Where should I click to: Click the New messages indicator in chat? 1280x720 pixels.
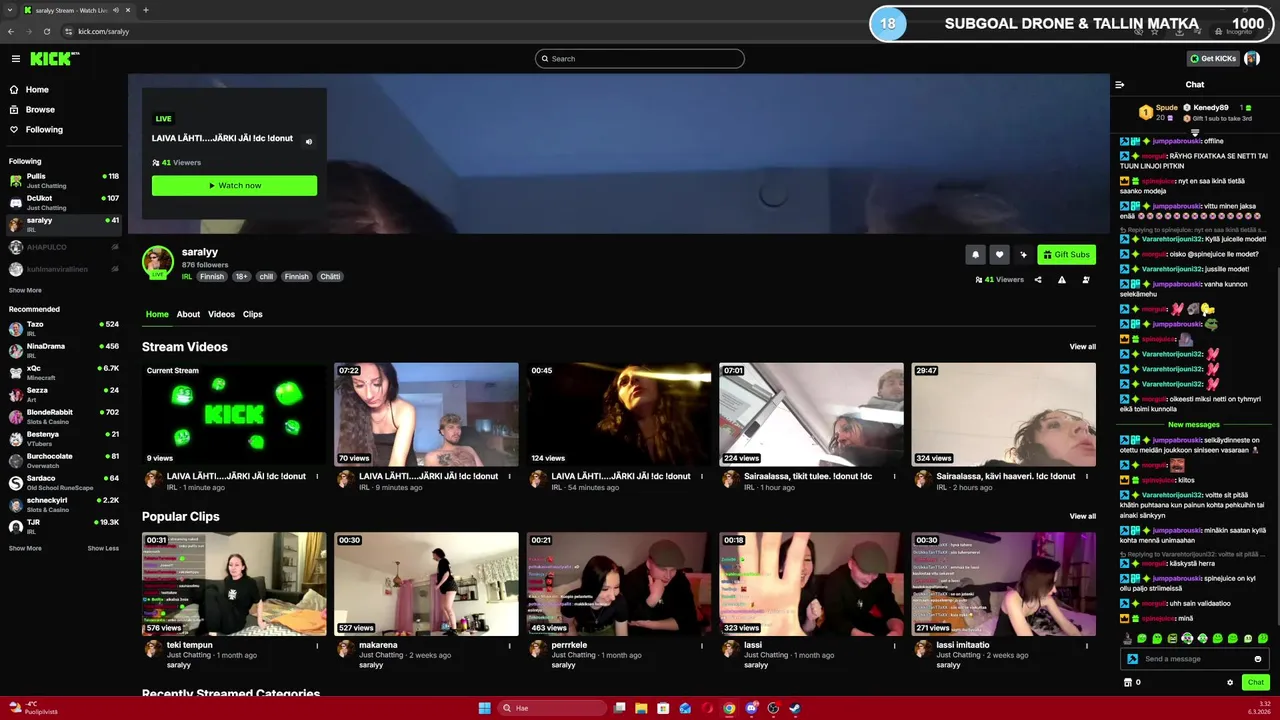click(x=1193, y=425)
